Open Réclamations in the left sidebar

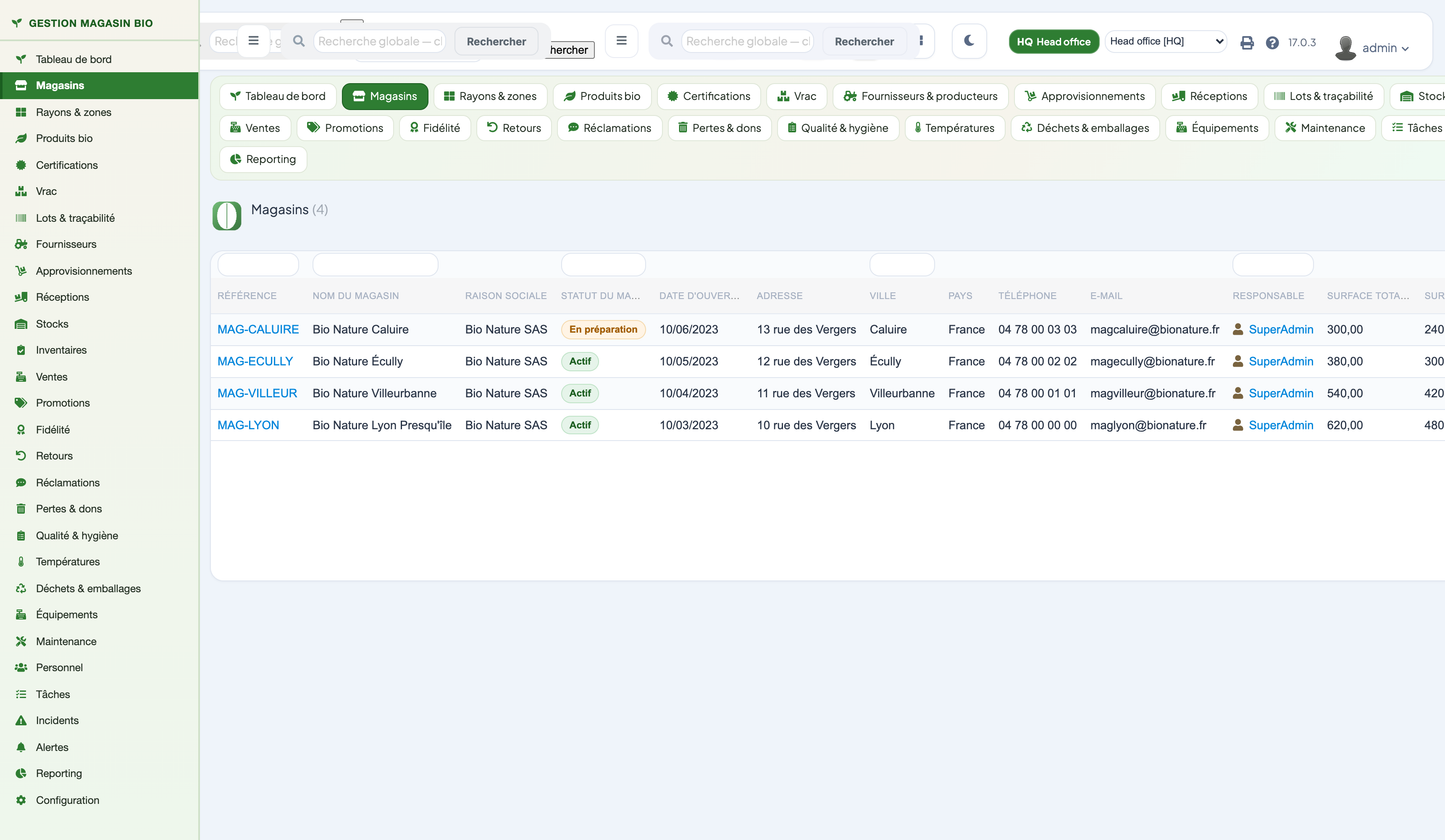[99, 482]
